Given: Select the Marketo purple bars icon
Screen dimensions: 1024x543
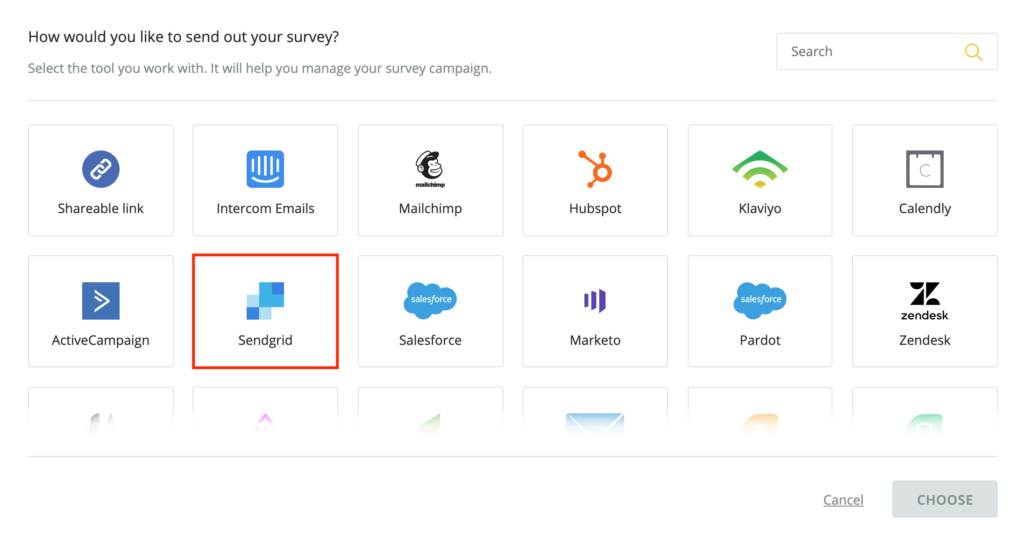Looking at the screenshot, I should point(594,300).
